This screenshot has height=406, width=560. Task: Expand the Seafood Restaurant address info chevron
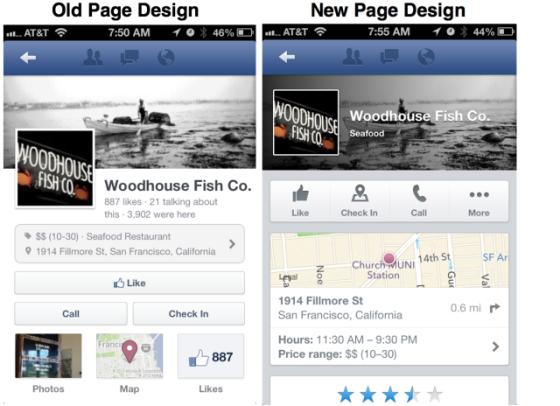[232, 244]
